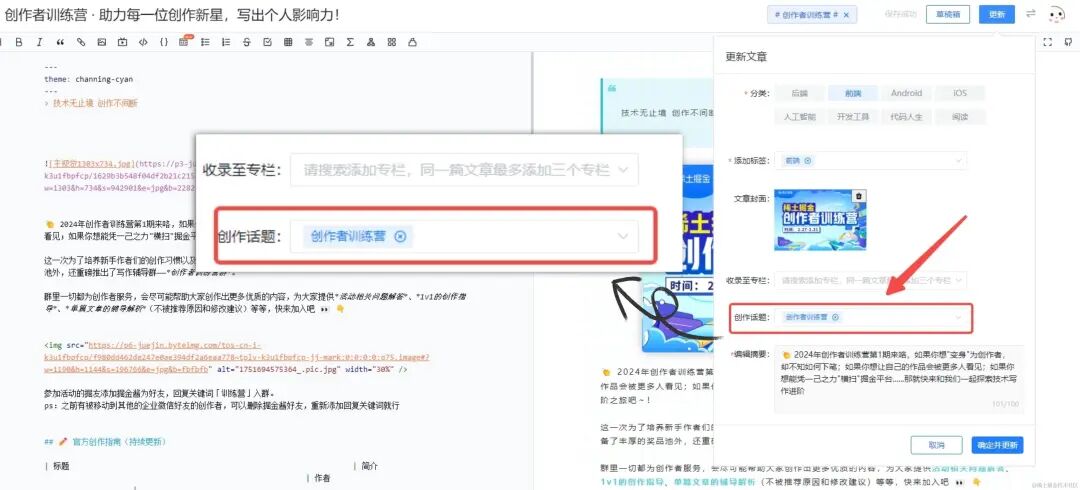
Task: Open the code highlight style icon
Action: click(412, 43)
